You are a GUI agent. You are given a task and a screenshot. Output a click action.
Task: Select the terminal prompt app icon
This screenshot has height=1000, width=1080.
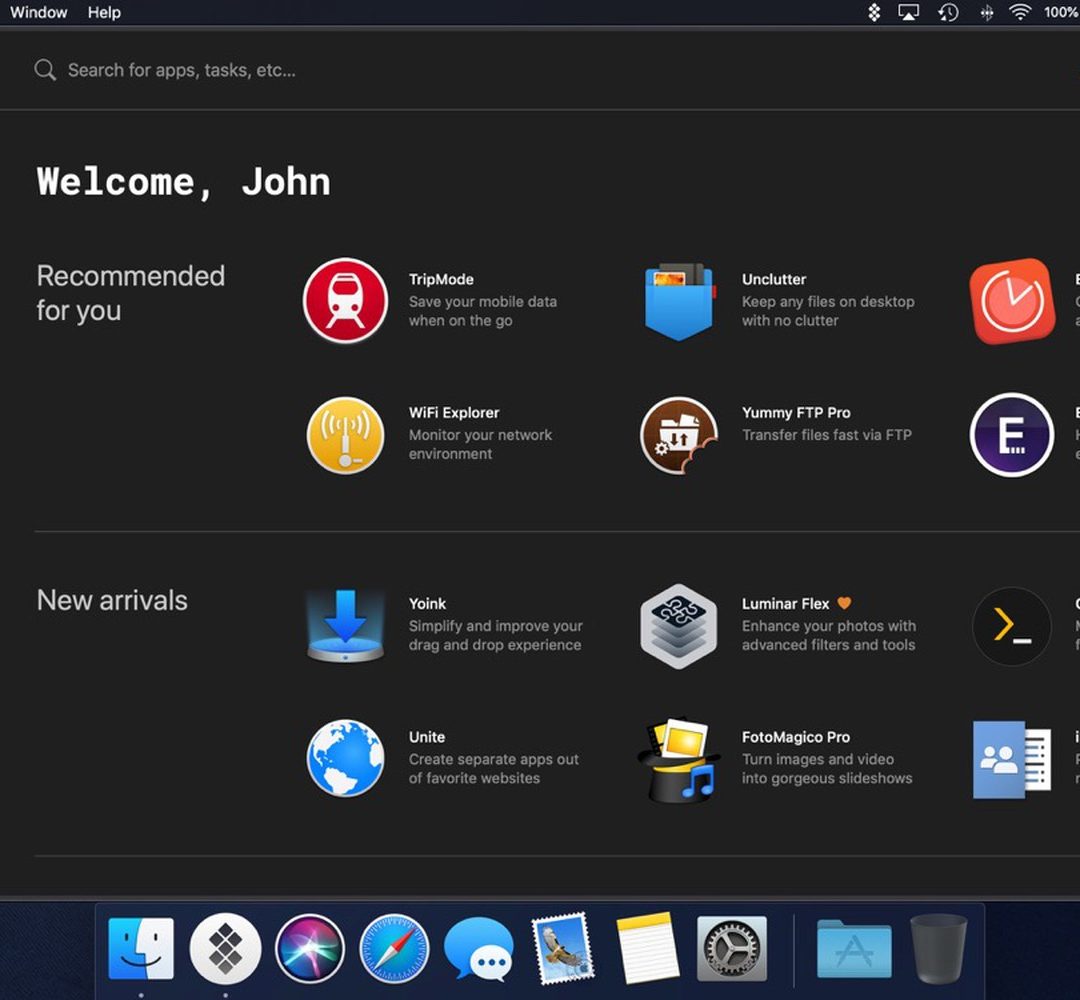point(1012,626)
